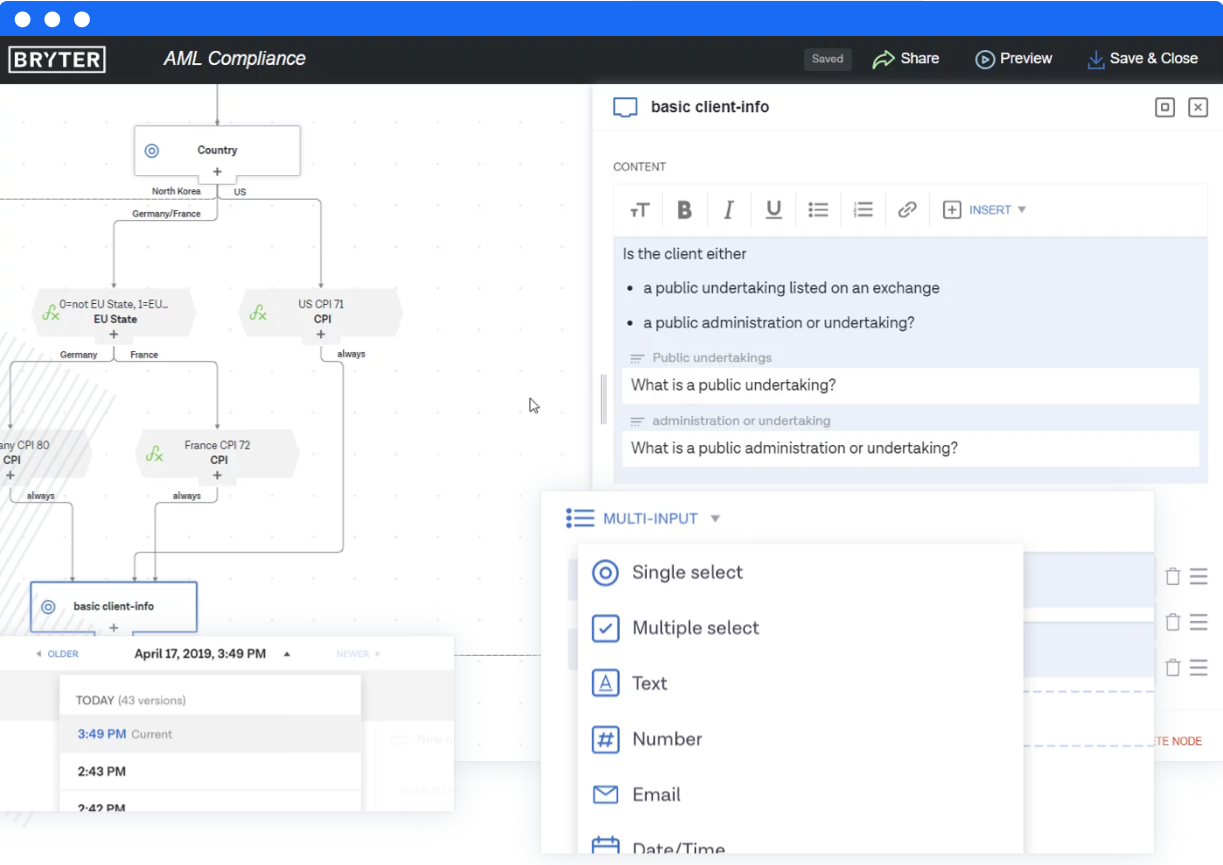Insert a bulleted list

tap(818, 210)
